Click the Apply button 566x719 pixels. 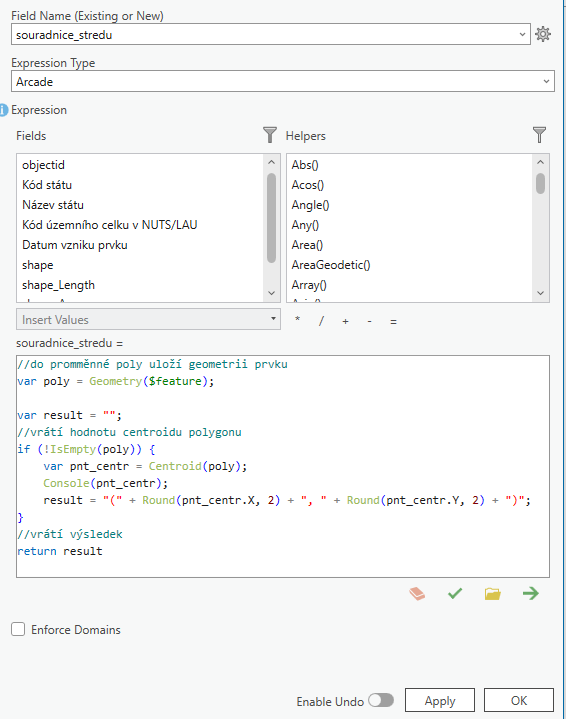[x=439, y=701]
